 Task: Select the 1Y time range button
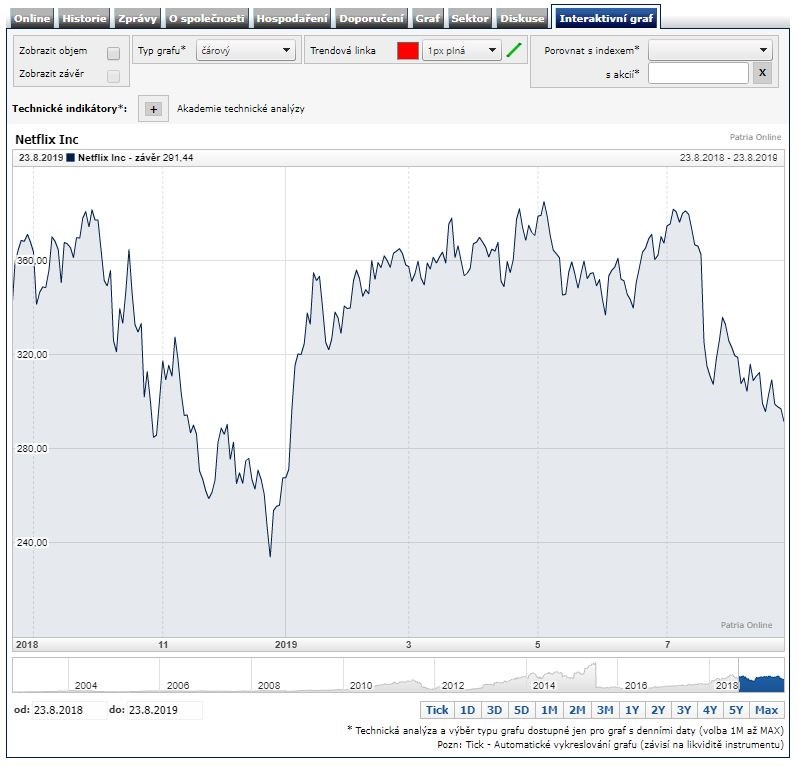click(632, 710)
